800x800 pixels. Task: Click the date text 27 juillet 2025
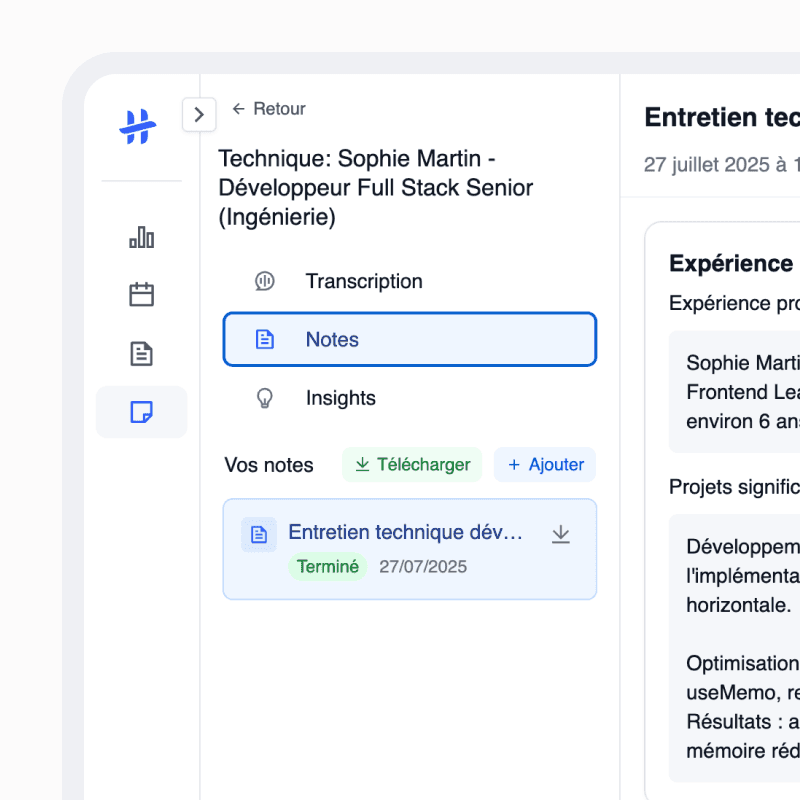click(x=721, y=165)
